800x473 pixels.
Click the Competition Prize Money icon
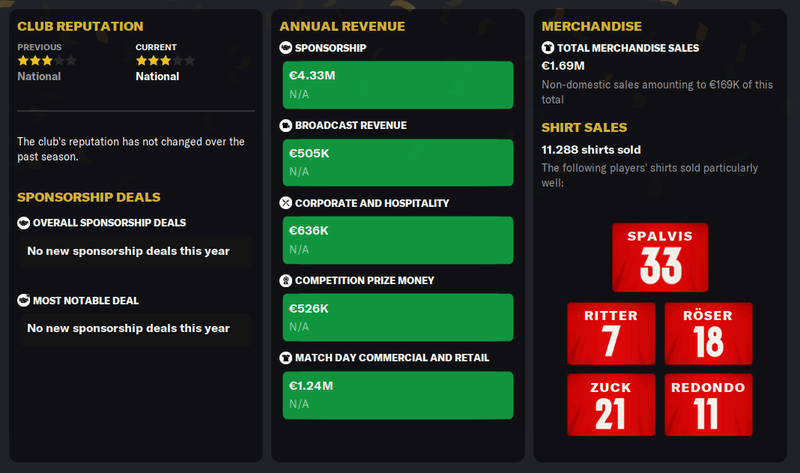click(x=286, y=281)
